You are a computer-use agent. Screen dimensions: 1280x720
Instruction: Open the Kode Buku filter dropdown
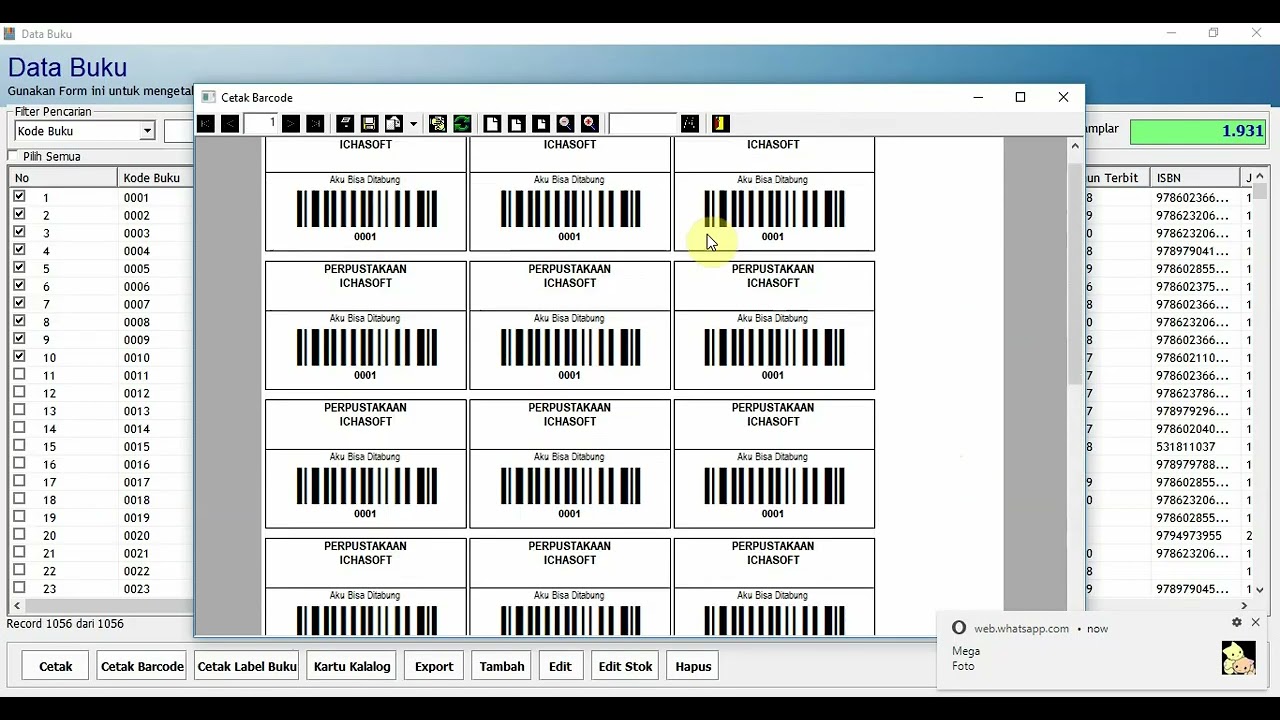[147, 131]
